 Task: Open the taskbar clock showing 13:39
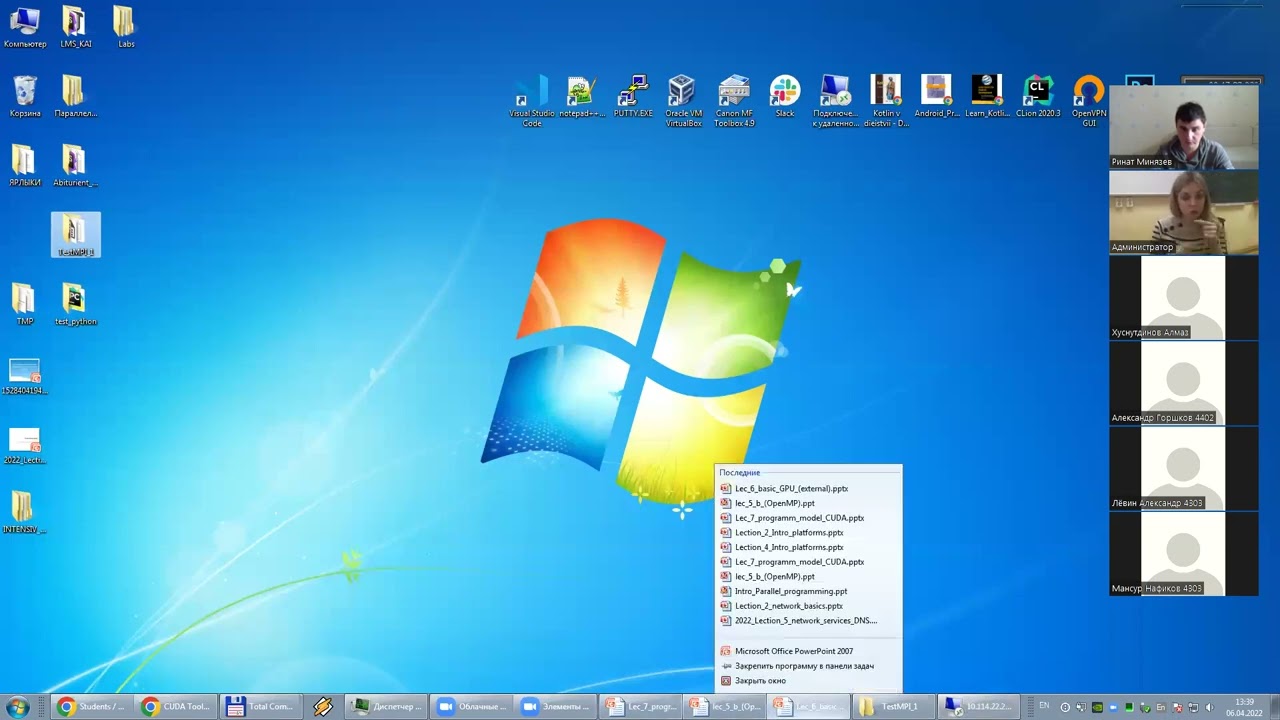1244,707
